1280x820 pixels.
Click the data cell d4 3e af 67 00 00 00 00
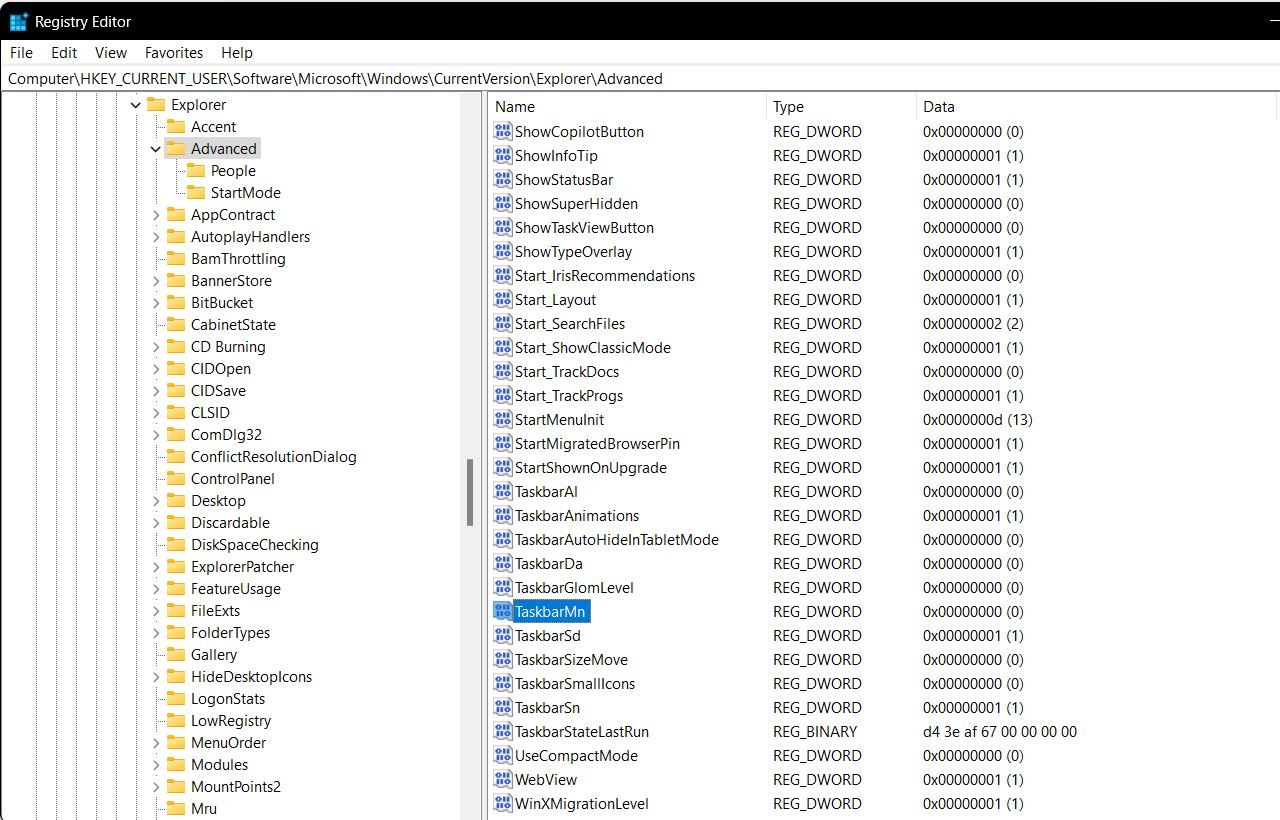click(1000, 731)
